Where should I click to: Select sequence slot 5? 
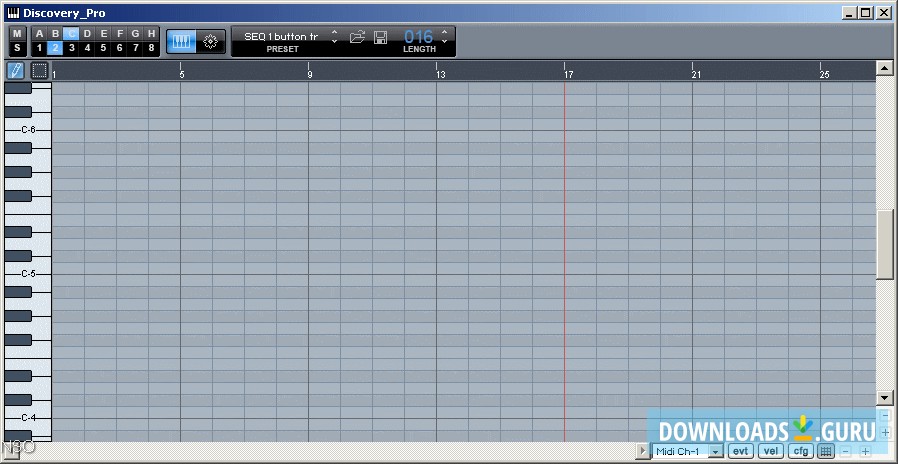pos(103,48)
